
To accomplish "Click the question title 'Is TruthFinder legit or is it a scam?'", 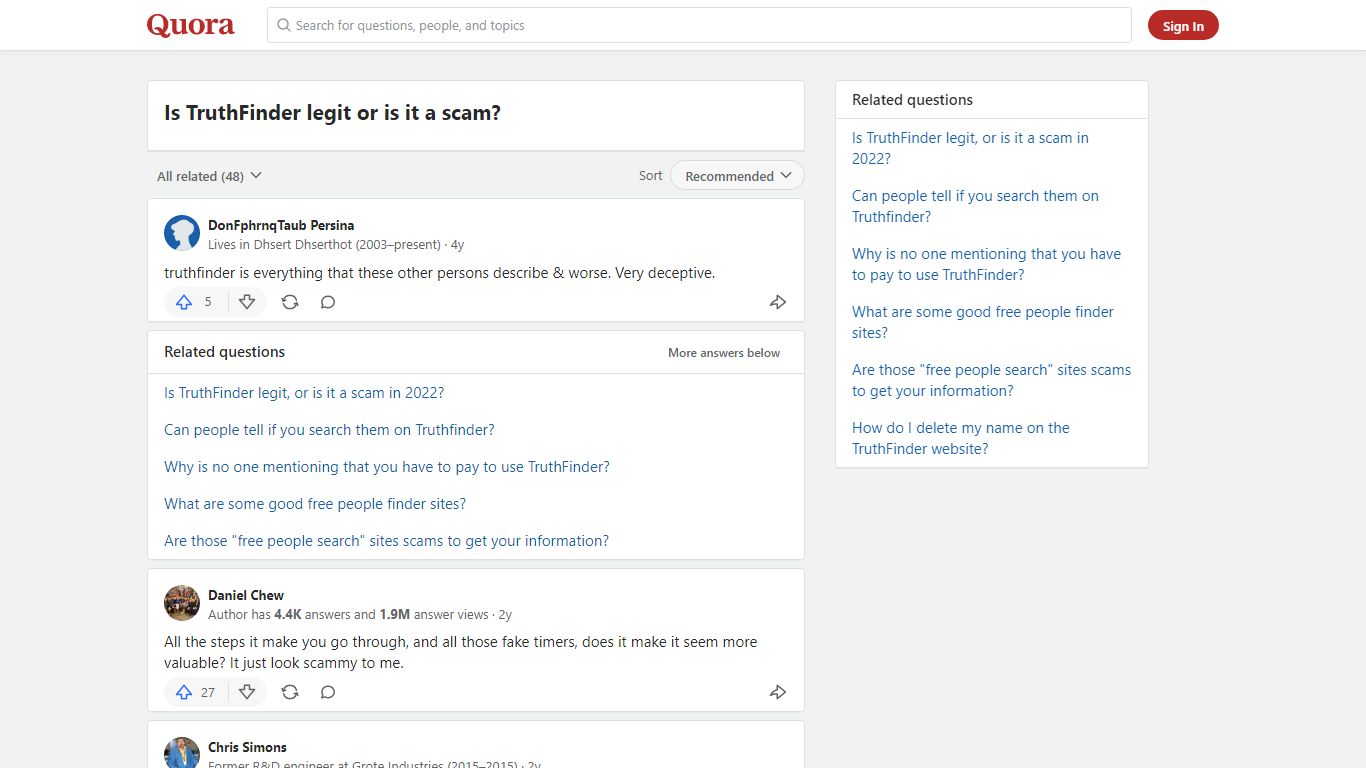I will tap(332, 113).
